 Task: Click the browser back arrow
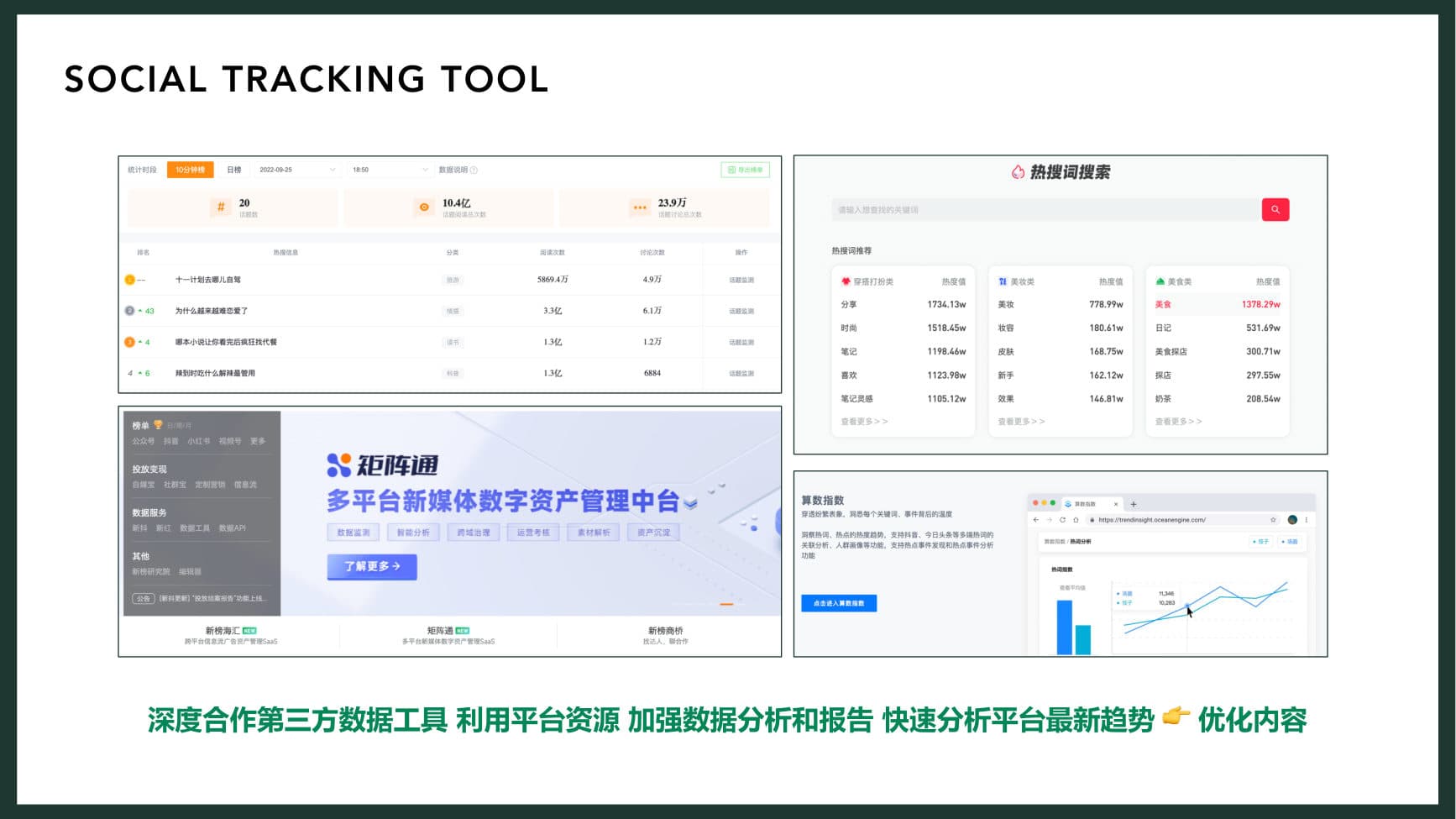tap(1035, 520)
